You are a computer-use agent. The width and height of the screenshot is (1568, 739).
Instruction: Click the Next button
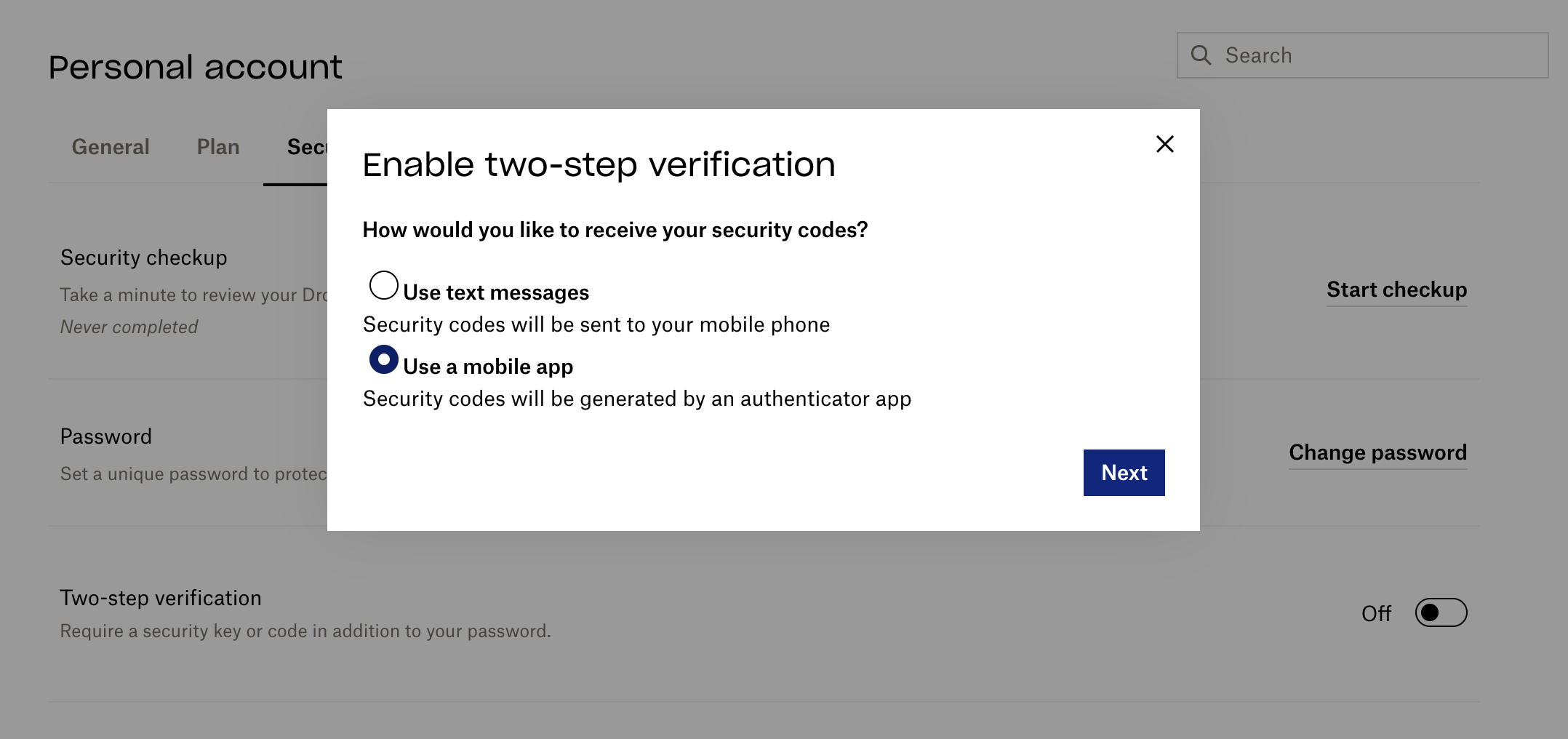point(1124,473)
